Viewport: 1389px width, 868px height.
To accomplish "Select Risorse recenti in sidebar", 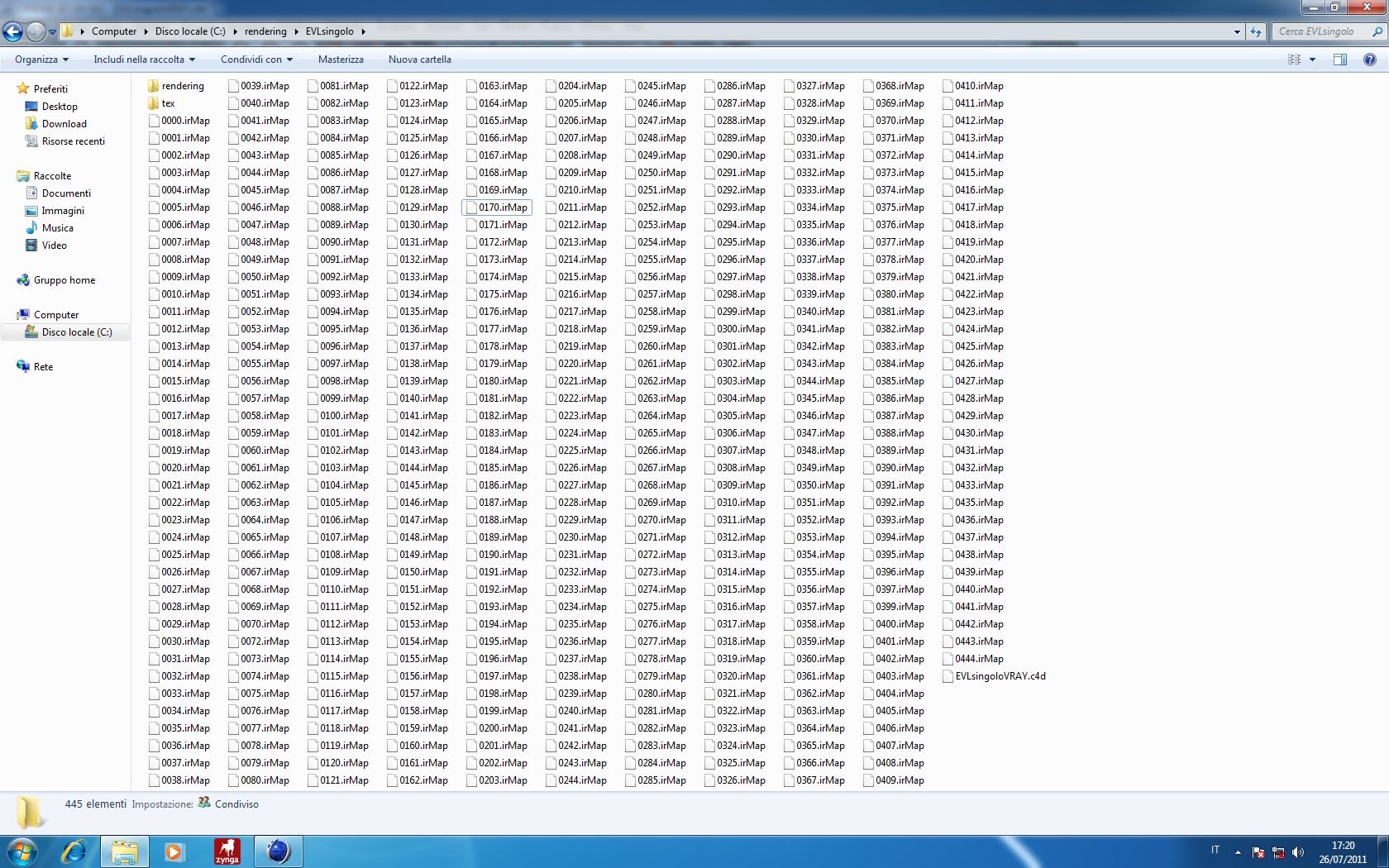I will [73, 141].
